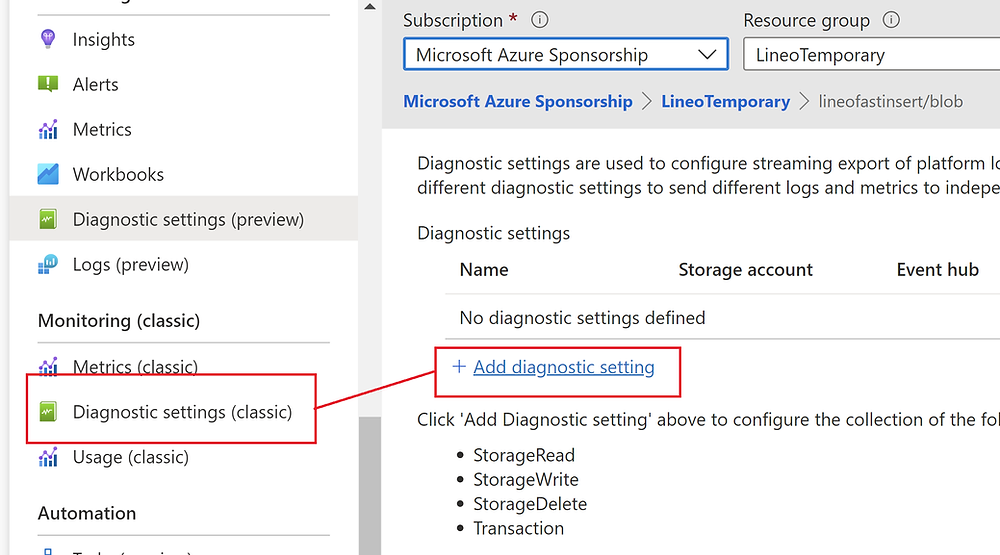Click the info icon next to Subscription

(540, 20)
